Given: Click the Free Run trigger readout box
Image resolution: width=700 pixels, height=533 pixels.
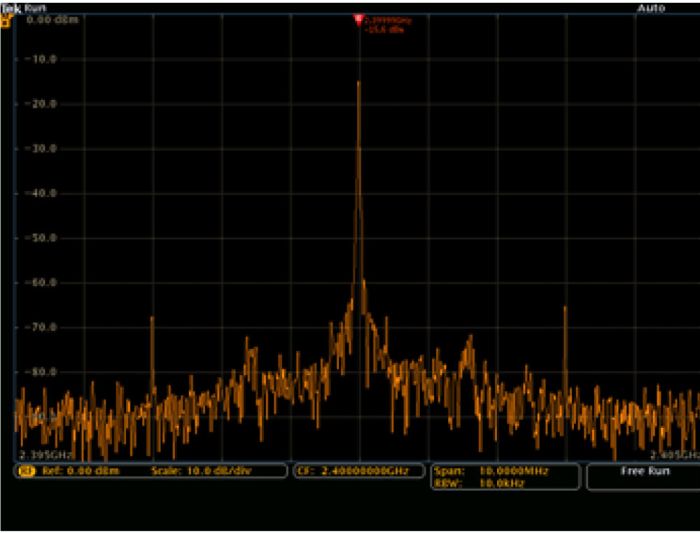Looking at the screenshot, I should (644, 477).
